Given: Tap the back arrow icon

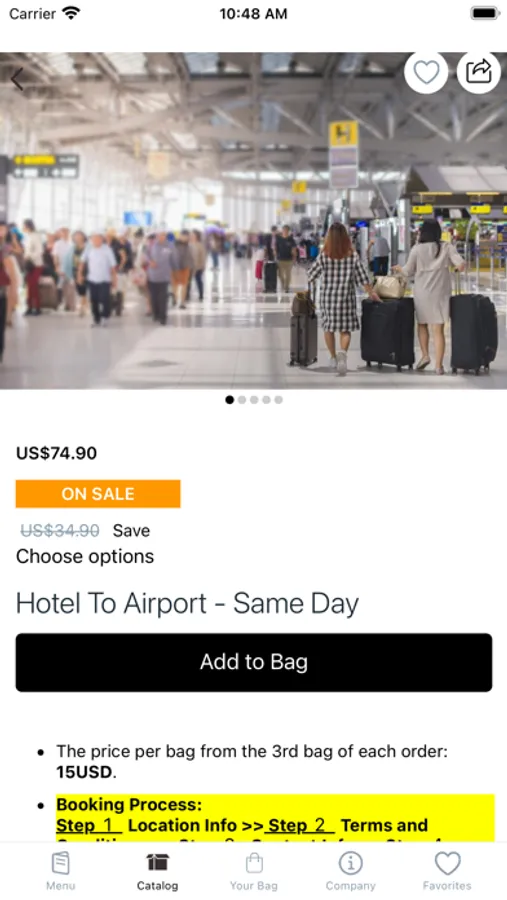Looking at the screenshot, I should [17, 79].
